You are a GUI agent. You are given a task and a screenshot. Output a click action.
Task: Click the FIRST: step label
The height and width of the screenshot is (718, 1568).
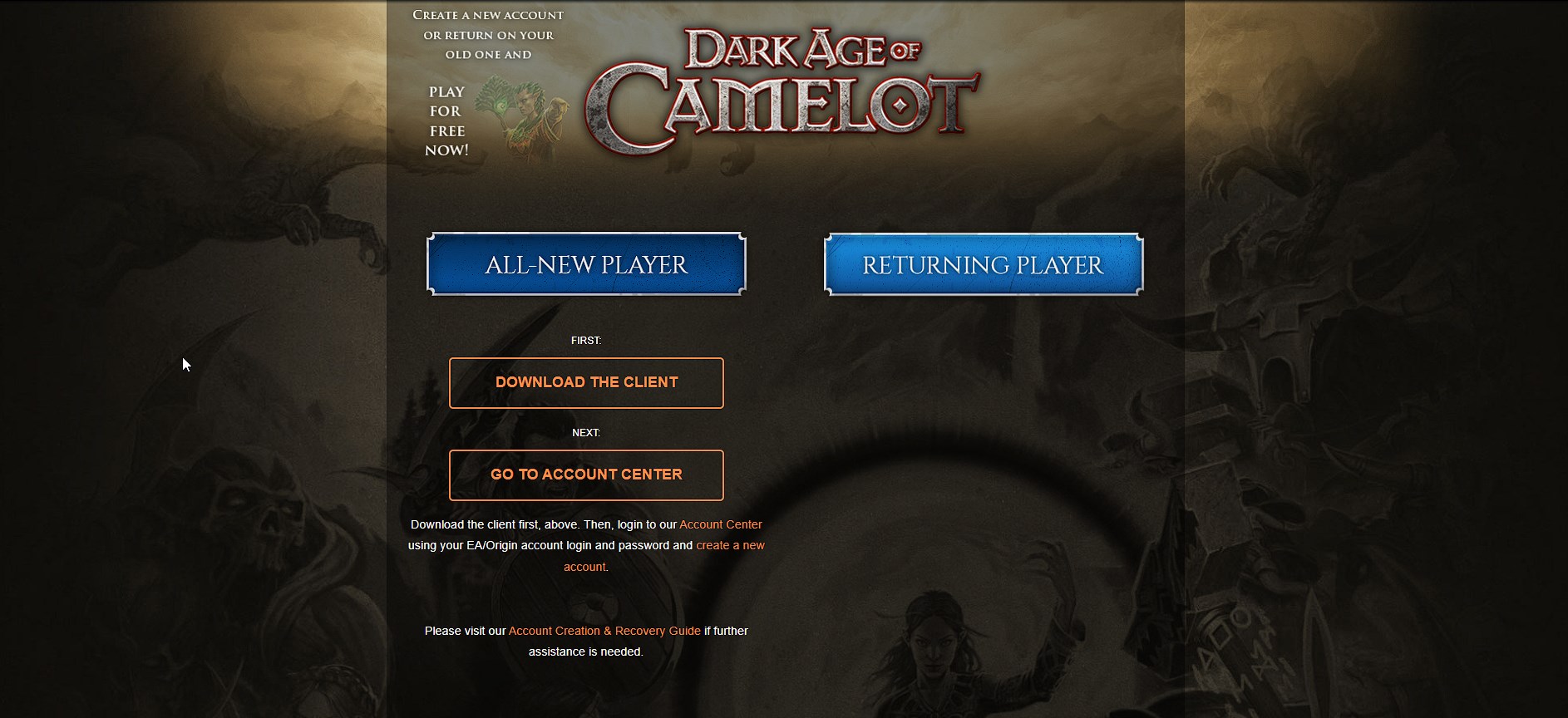[x=586, y=341]
